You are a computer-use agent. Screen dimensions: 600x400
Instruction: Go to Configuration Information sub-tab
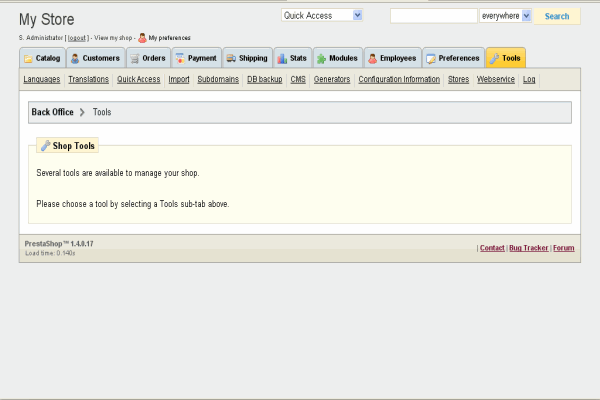399,79
